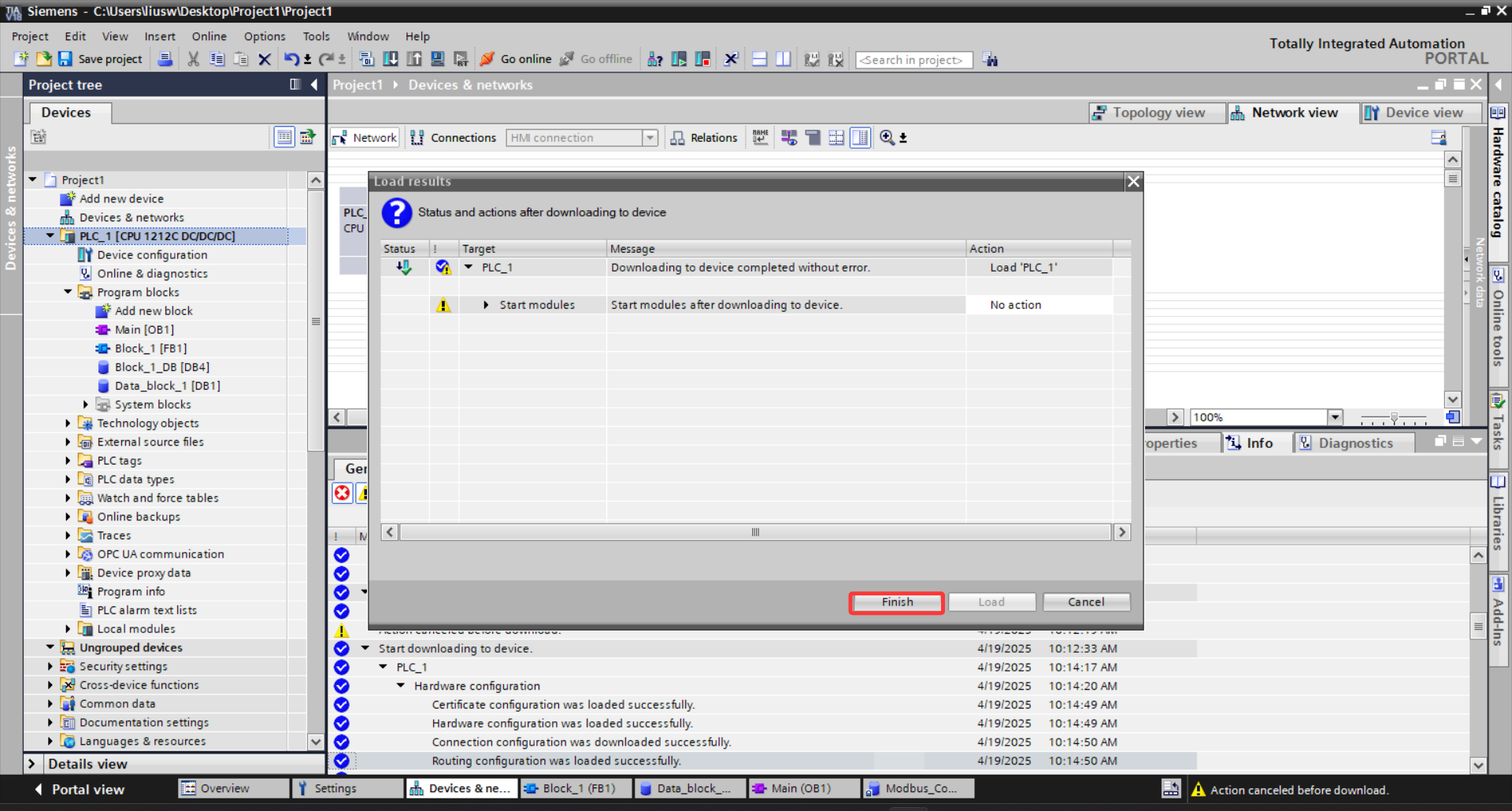Expand Start modules row in Load results

click(486, 305)
